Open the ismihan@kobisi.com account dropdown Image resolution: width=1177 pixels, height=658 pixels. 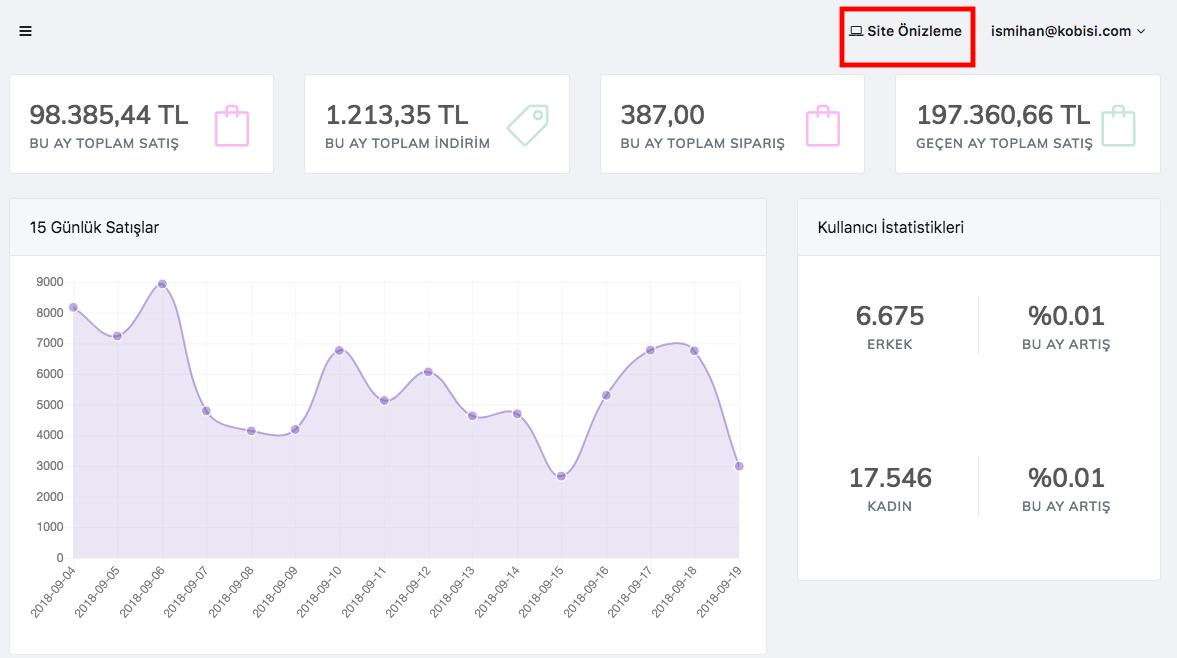pyautogui.click(x=1067, y=31)
